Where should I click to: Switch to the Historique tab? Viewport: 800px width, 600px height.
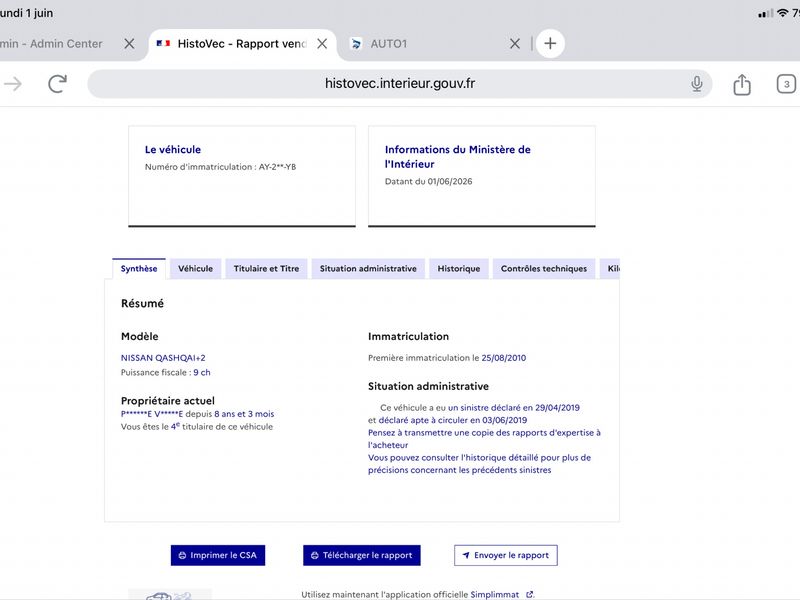(459, 268)
